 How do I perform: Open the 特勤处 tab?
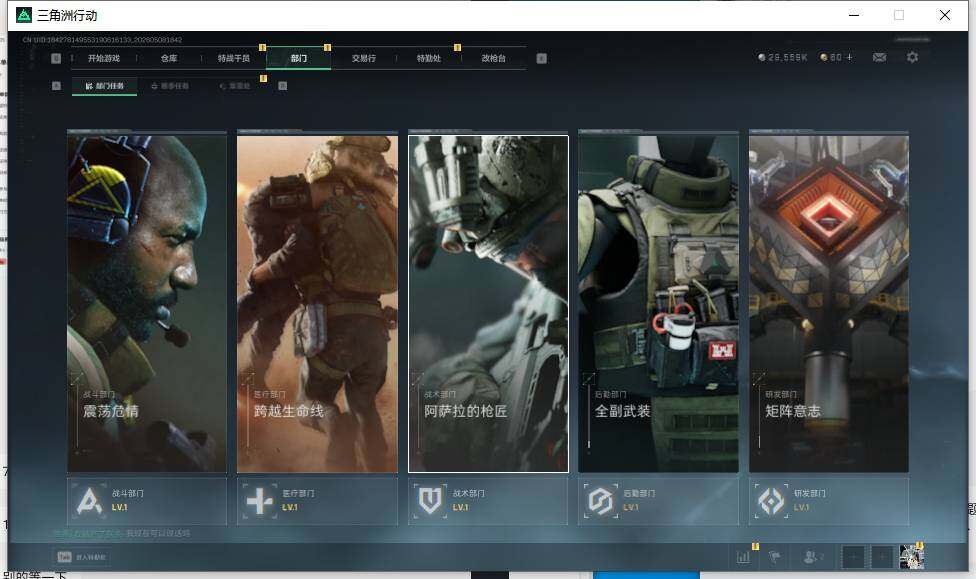point(428,59)
